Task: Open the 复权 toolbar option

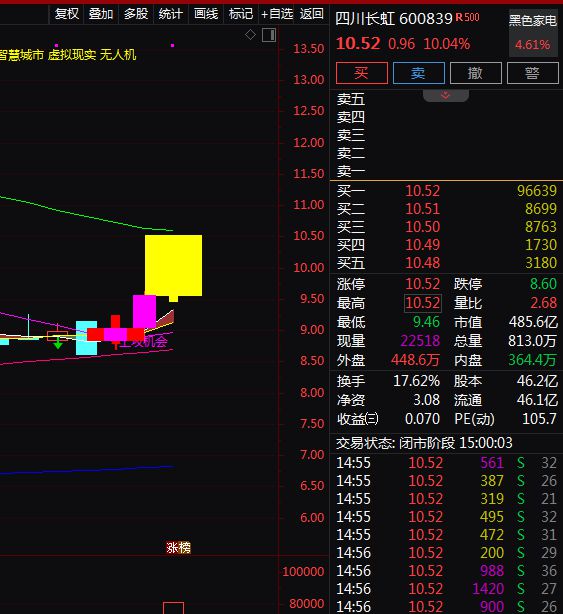Action: click(x=67, y=14)
